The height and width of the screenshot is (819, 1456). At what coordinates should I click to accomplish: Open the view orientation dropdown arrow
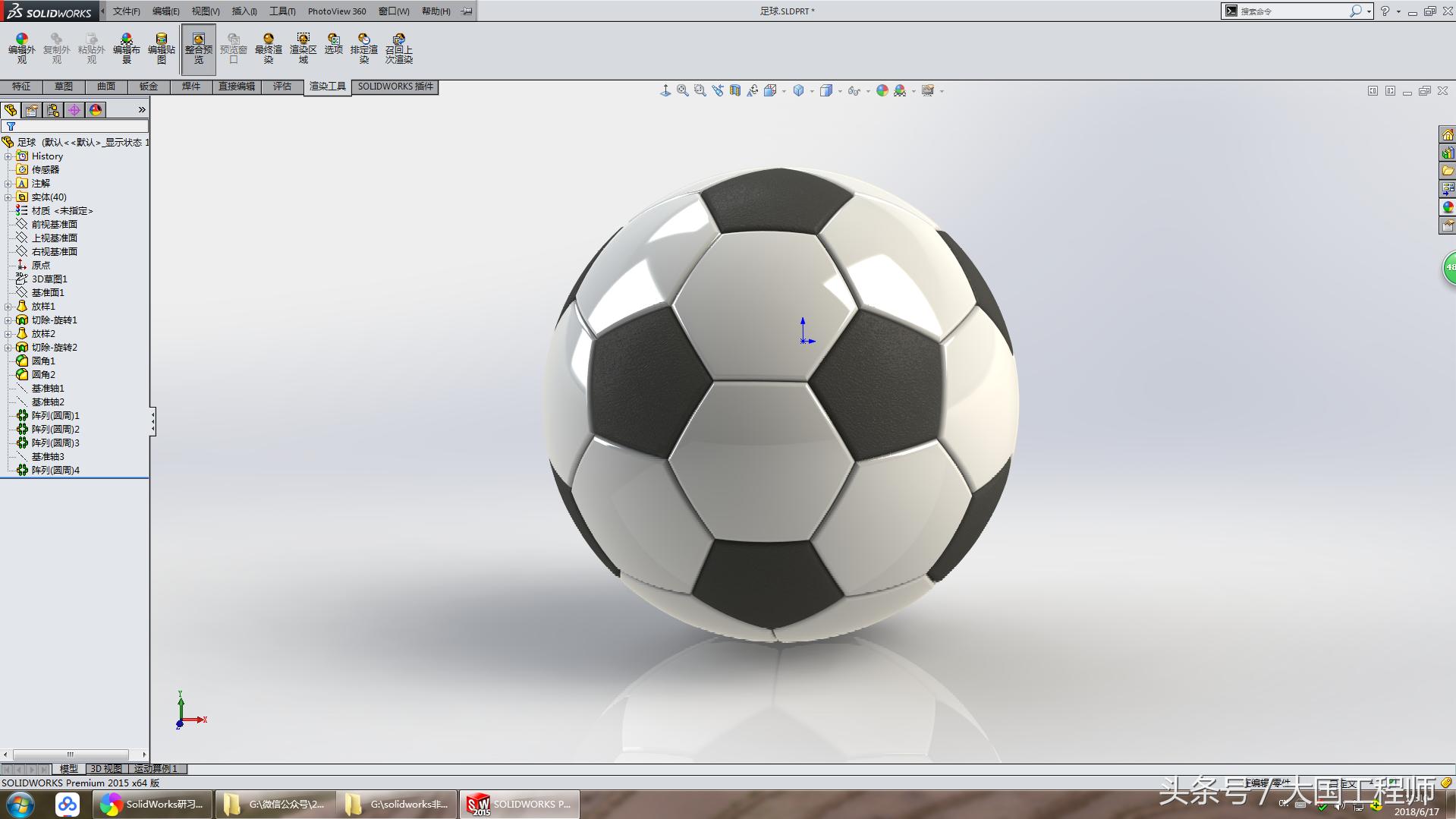(811, 90)
